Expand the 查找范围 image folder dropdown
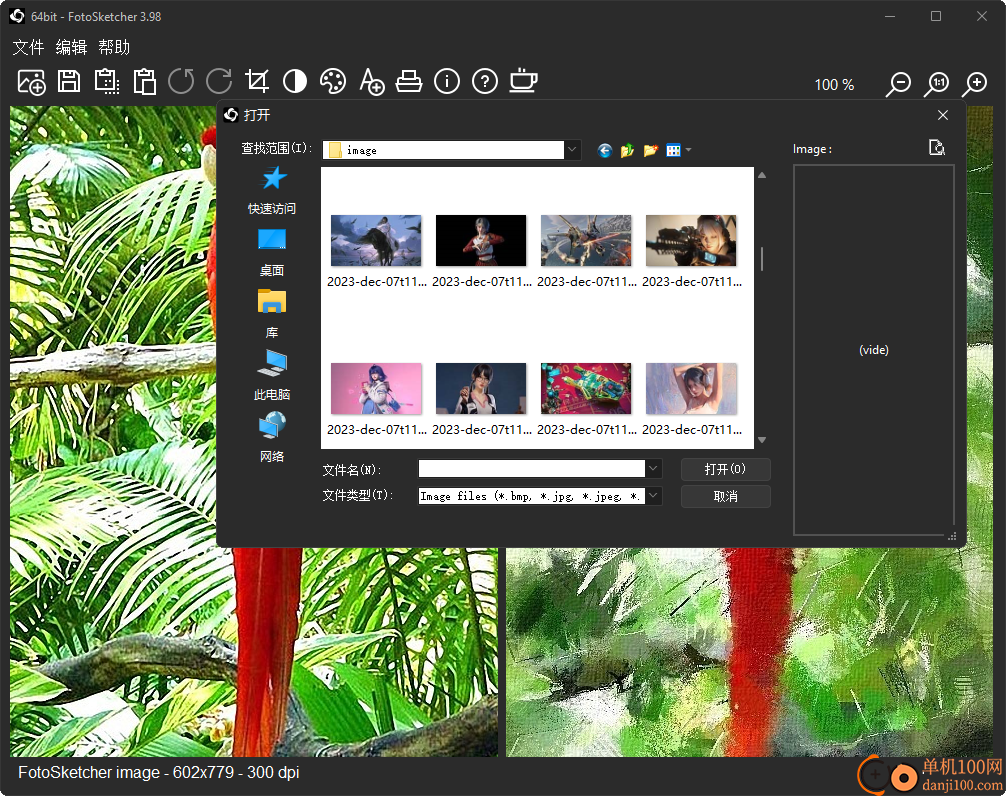Viewport: 1006px width, 796px height. point(572,150)
